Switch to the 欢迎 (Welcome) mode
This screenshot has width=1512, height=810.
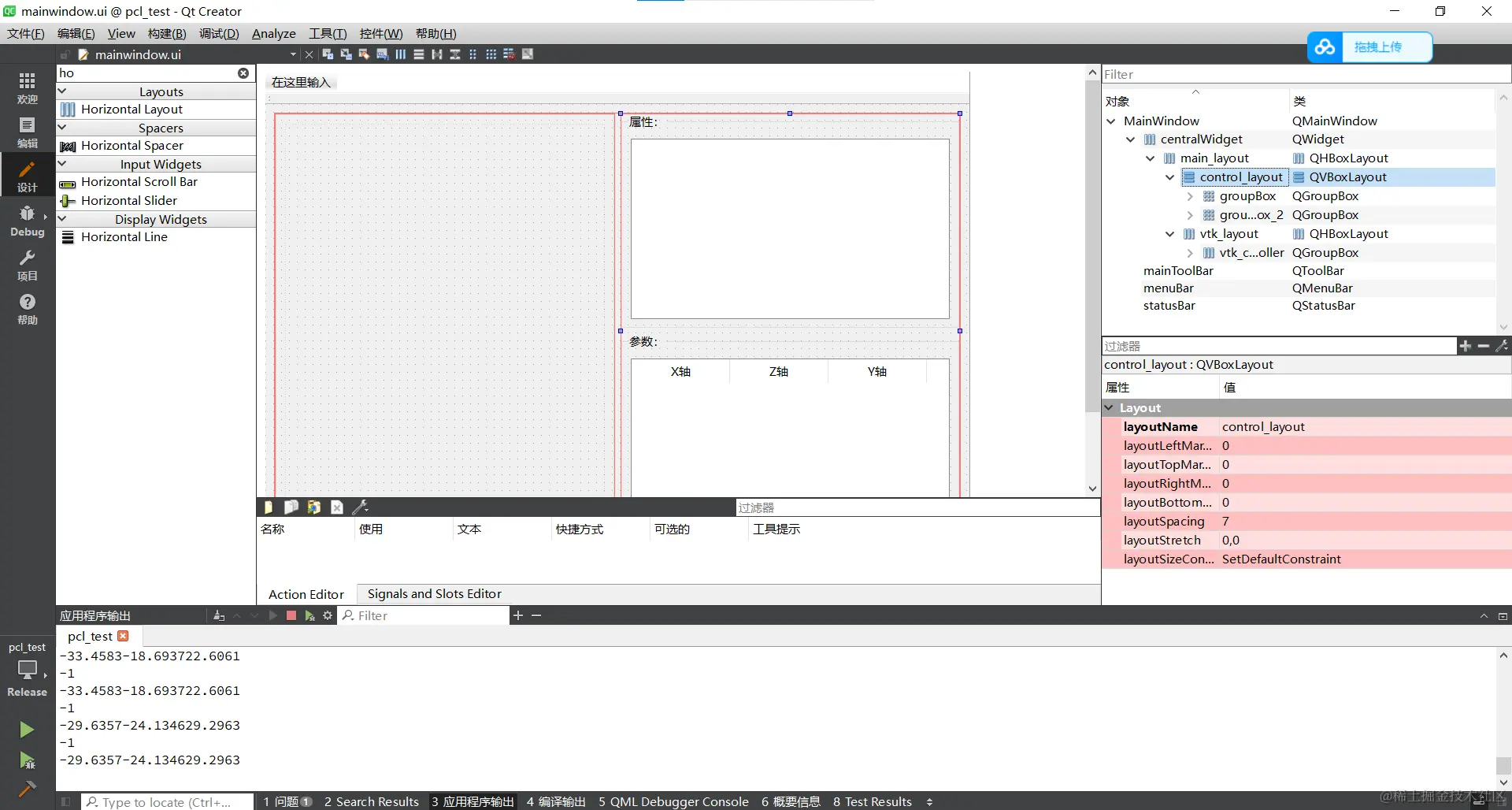[28, 87]
